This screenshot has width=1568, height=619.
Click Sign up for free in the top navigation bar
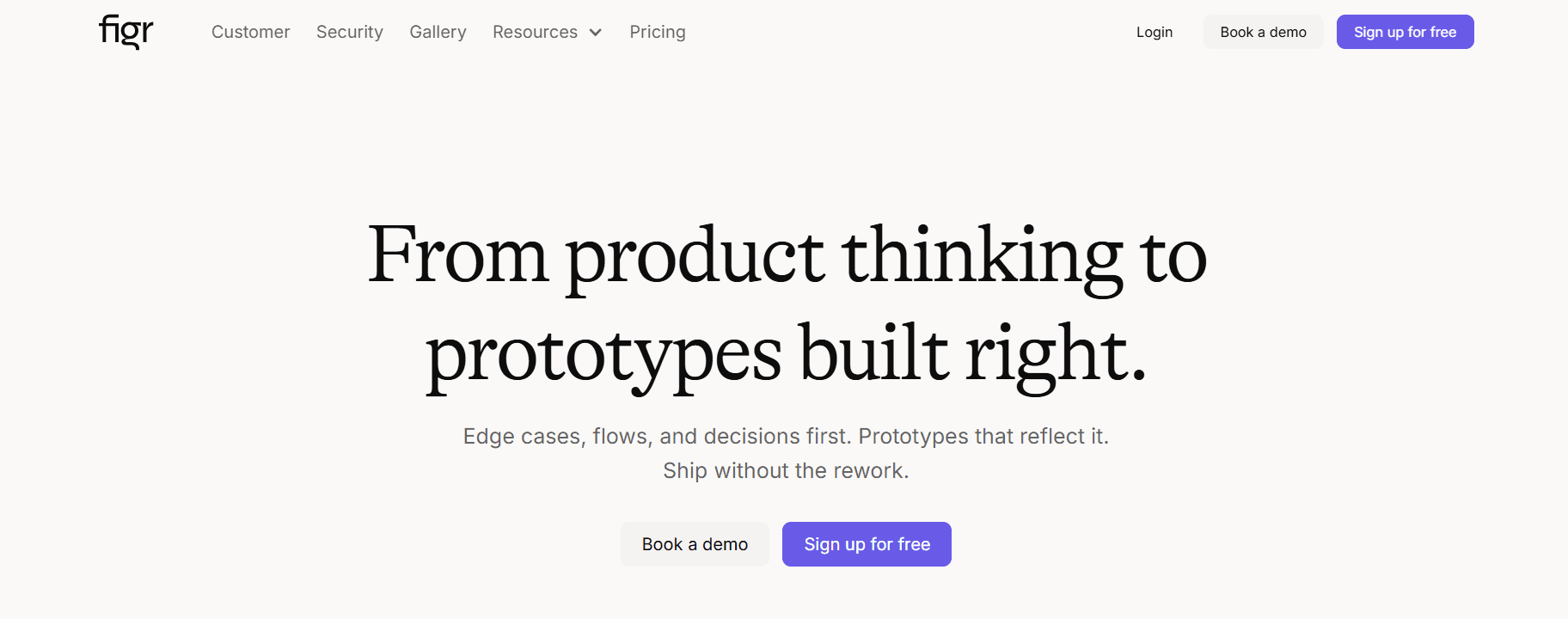[1405, 32]
